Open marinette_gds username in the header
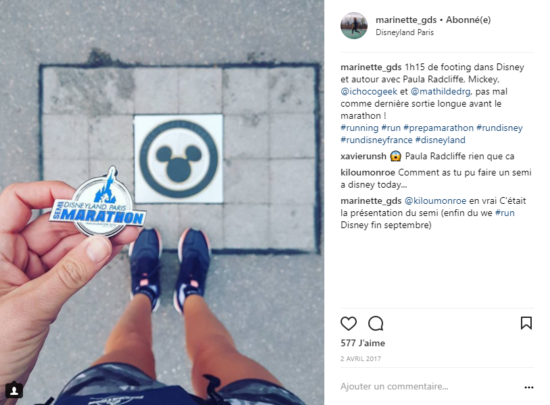Screen dimensions: 550x405 (406, 20)
